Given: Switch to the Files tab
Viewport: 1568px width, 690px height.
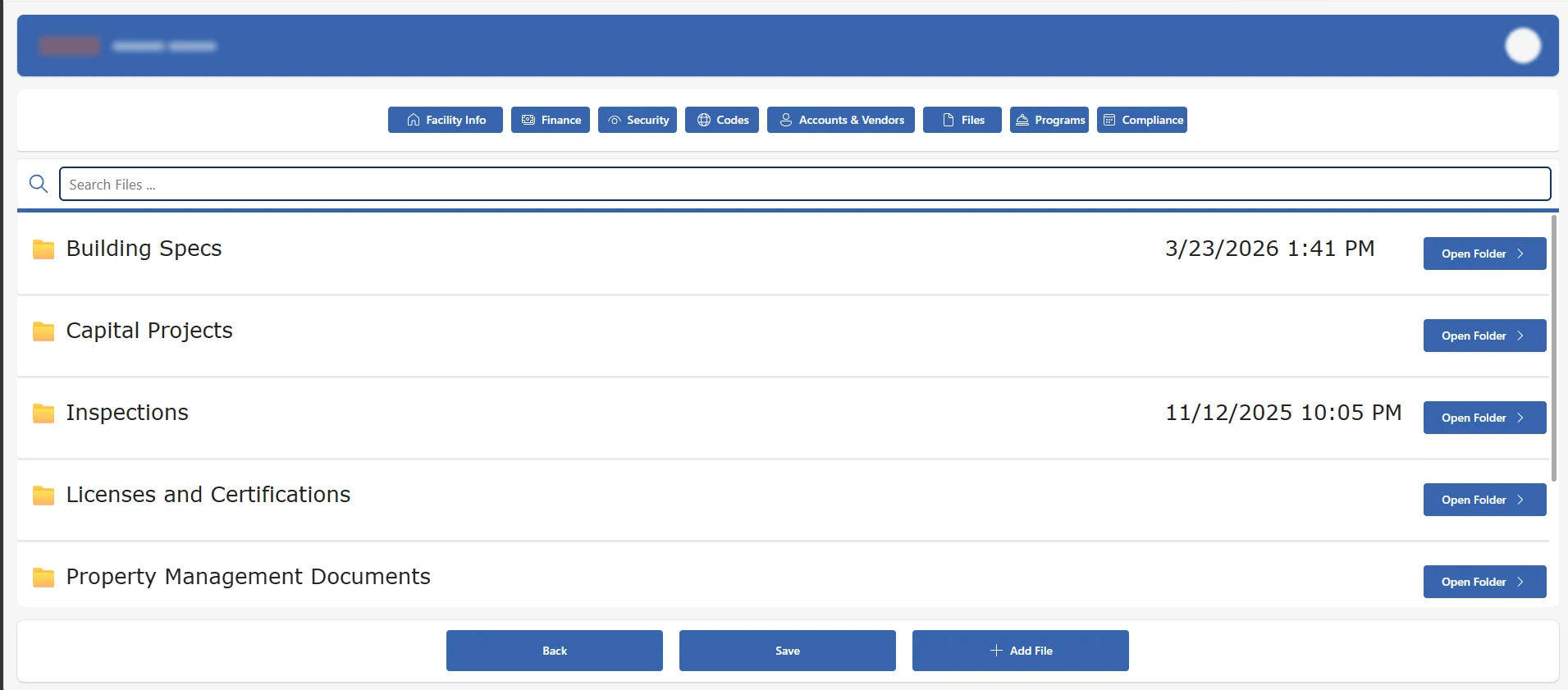Looking at the screenshot, I should point(962,120).
